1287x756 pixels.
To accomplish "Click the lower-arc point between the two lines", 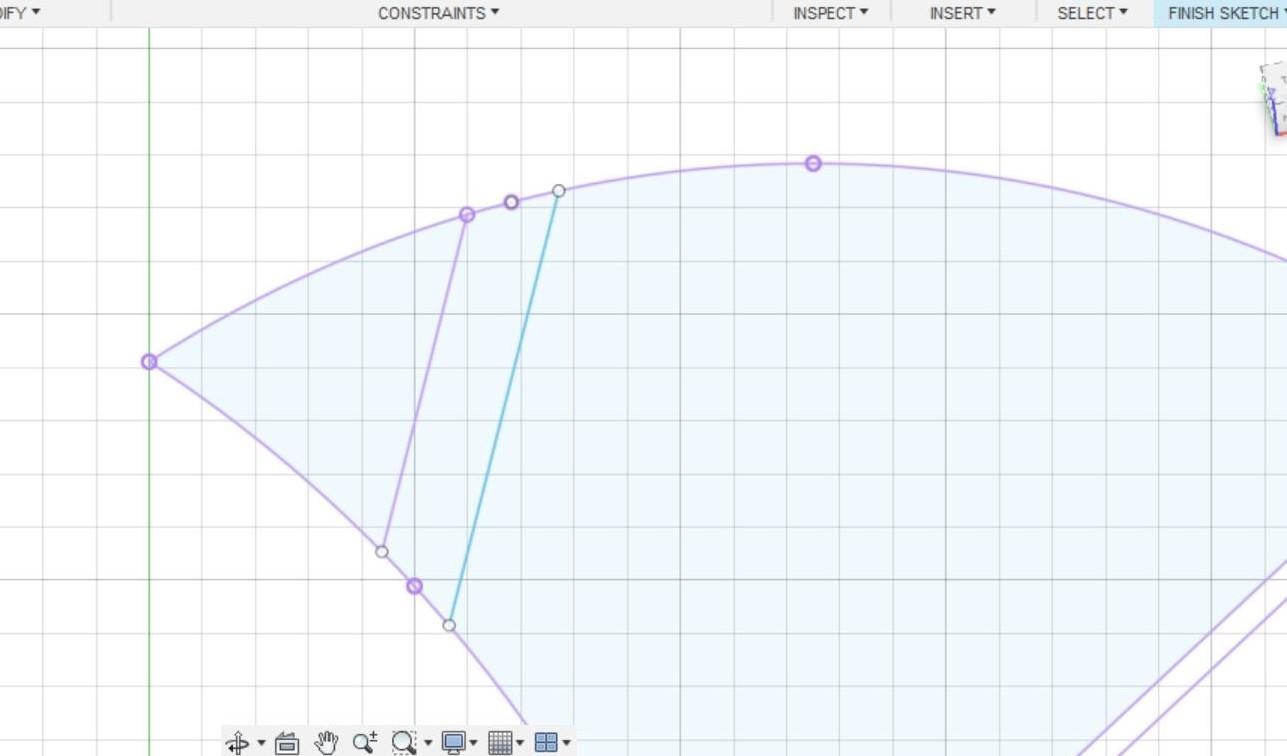I will (x=415, y=586).
